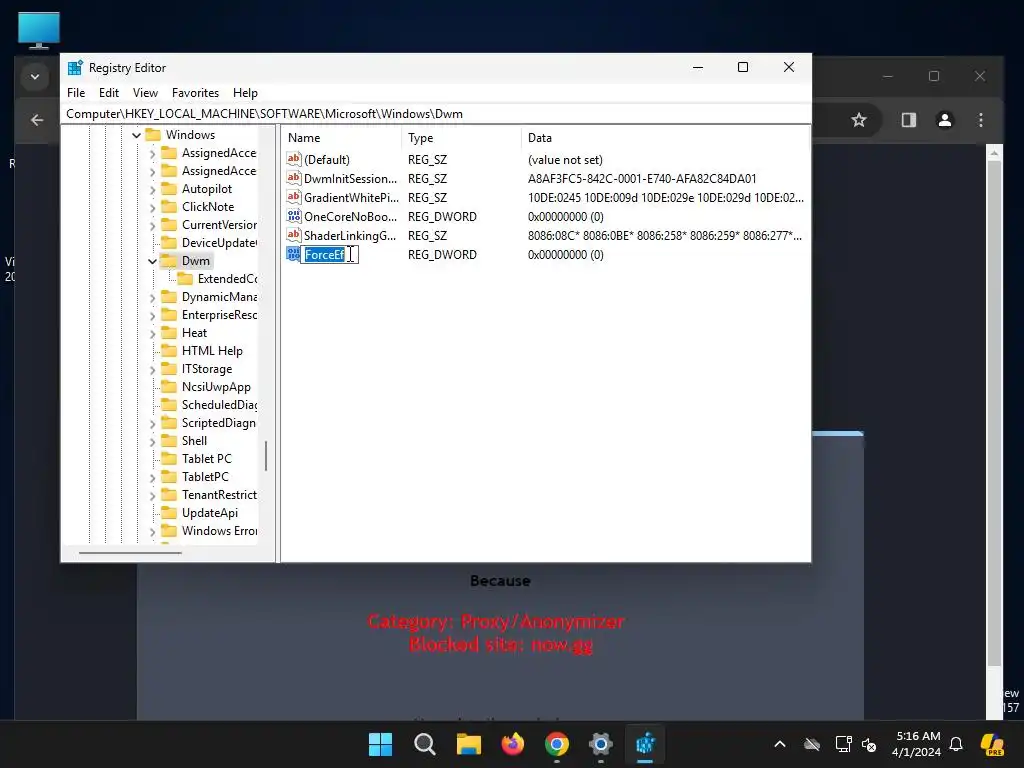Click the GradientWhitePi value icon
The width and height of the screenshot is (1024, 768).
294,197
